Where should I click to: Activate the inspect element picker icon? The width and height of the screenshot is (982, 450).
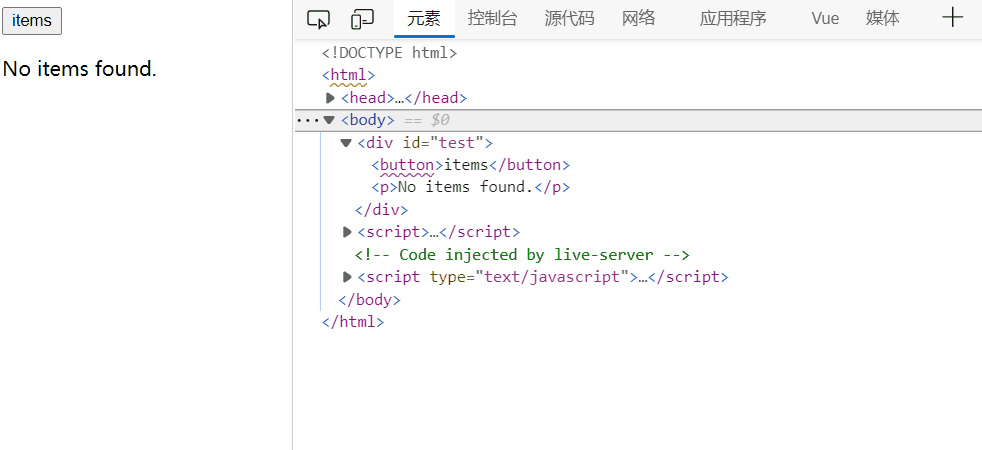click(x=318, y=19)
